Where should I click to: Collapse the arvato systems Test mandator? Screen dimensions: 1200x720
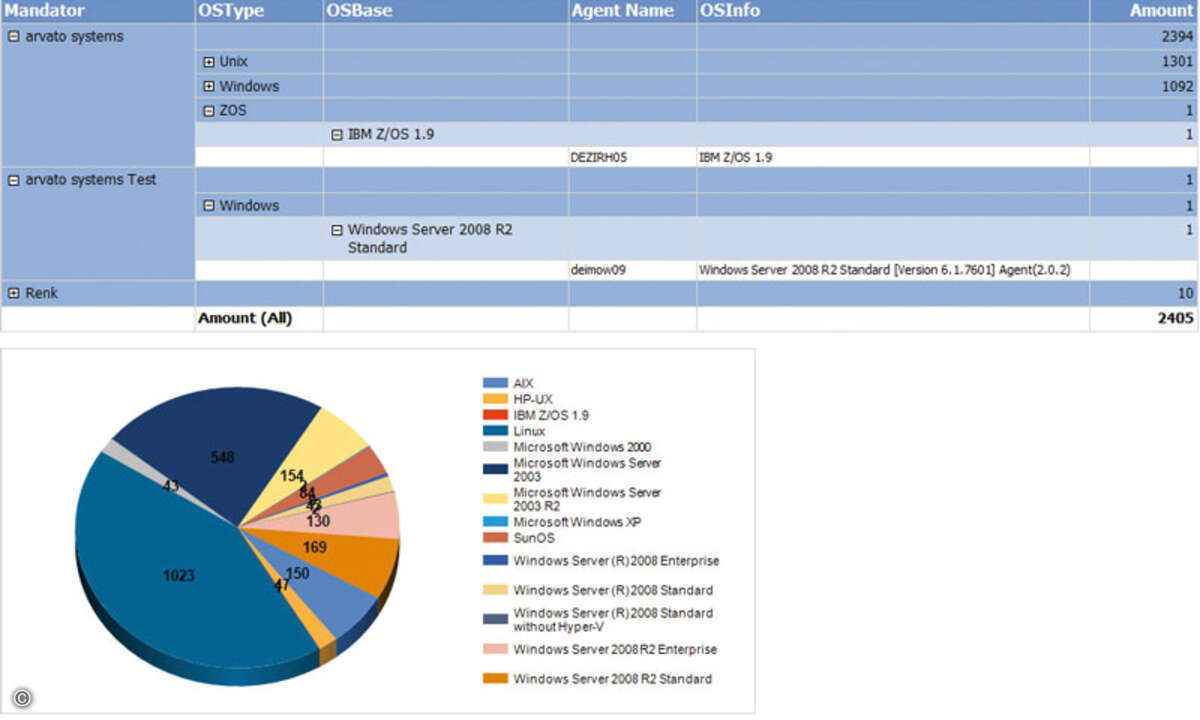point(14,181)
